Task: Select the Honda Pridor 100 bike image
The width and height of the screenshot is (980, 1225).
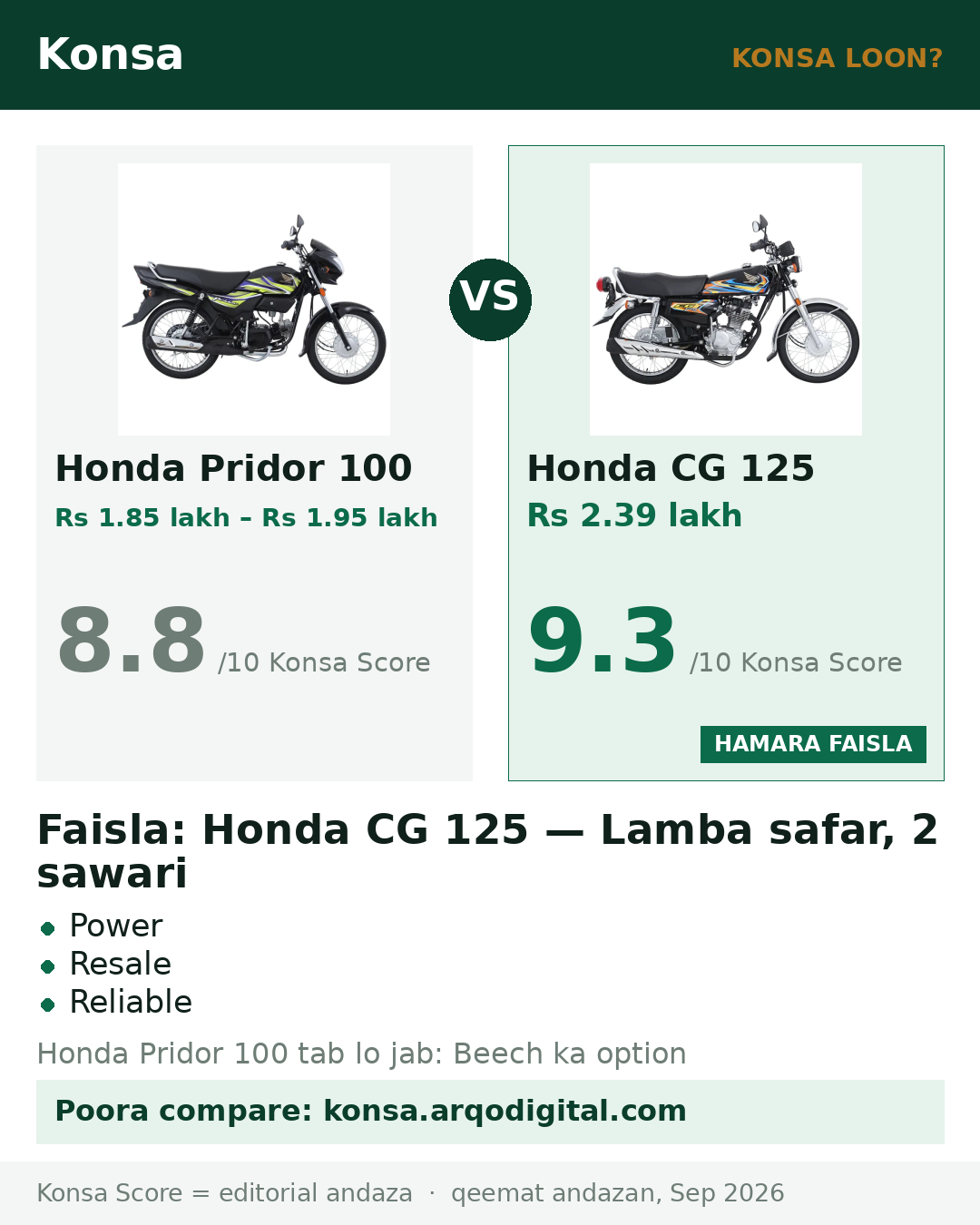Action: point(254,299)
